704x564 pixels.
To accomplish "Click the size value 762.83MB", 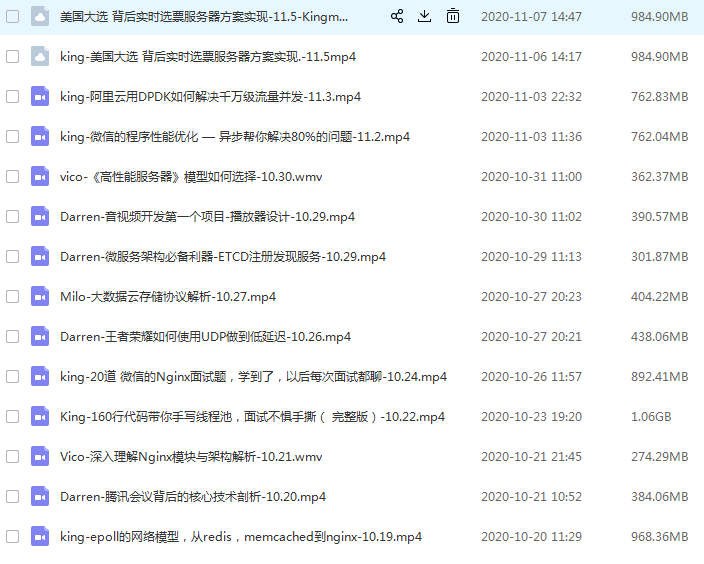I will 660,97.
